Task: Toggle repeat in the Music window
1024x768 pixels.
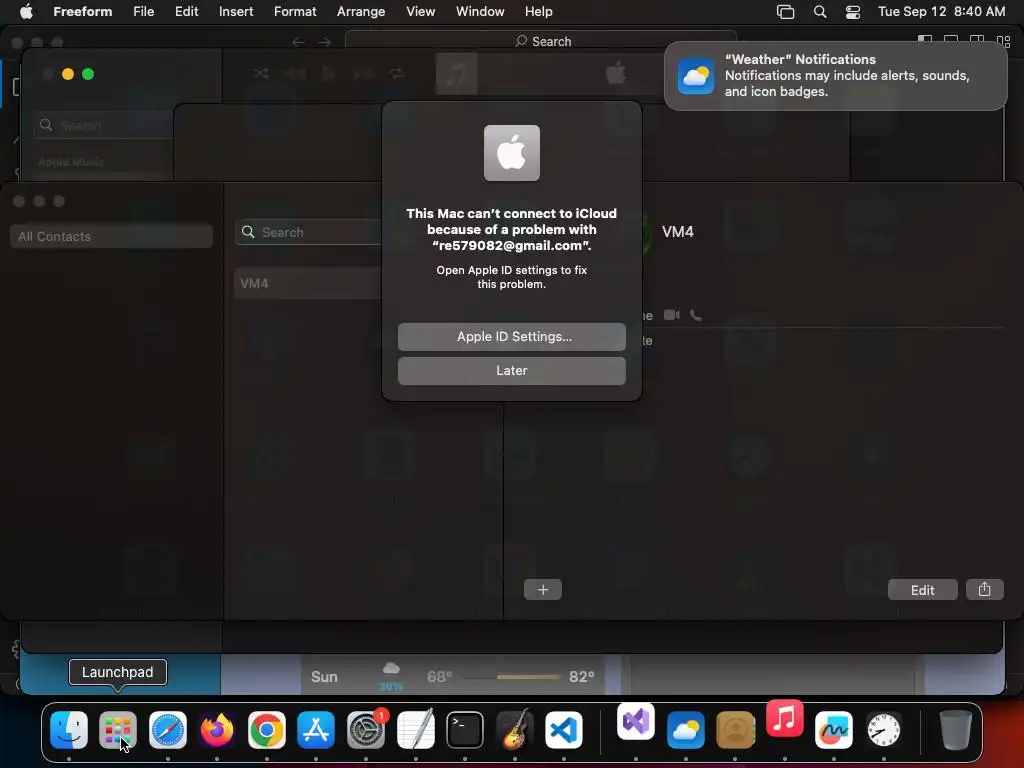Action: [397, 73]
